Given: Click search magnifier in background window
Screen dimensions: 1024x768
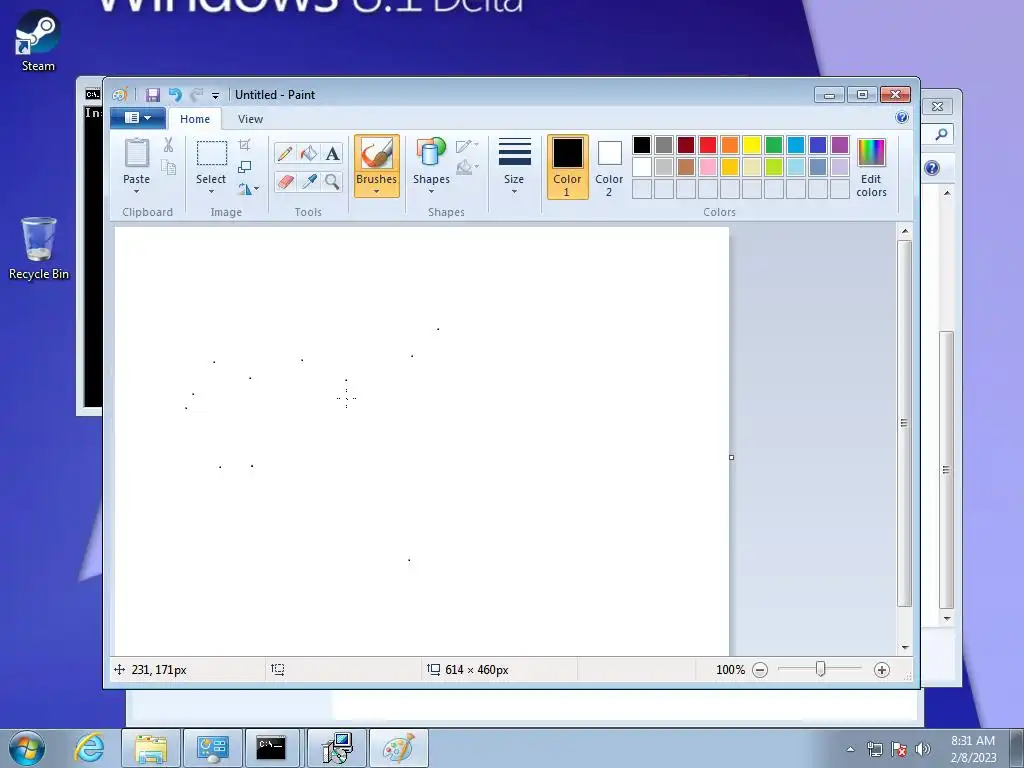Looking at the screenshot, I should pyautogui.click(x=941, y=135).
